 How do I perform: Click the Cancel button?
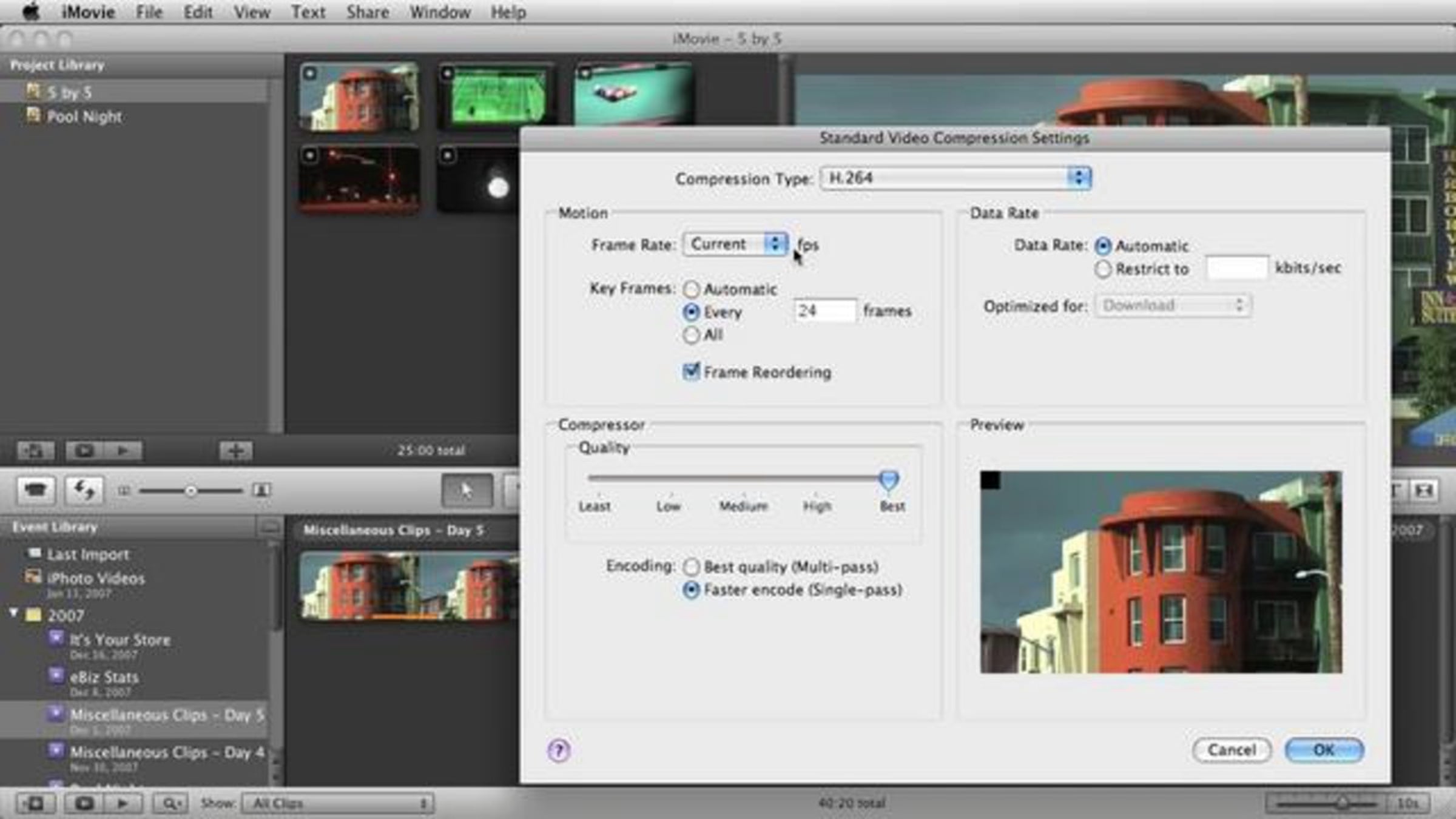point(1232,750)
